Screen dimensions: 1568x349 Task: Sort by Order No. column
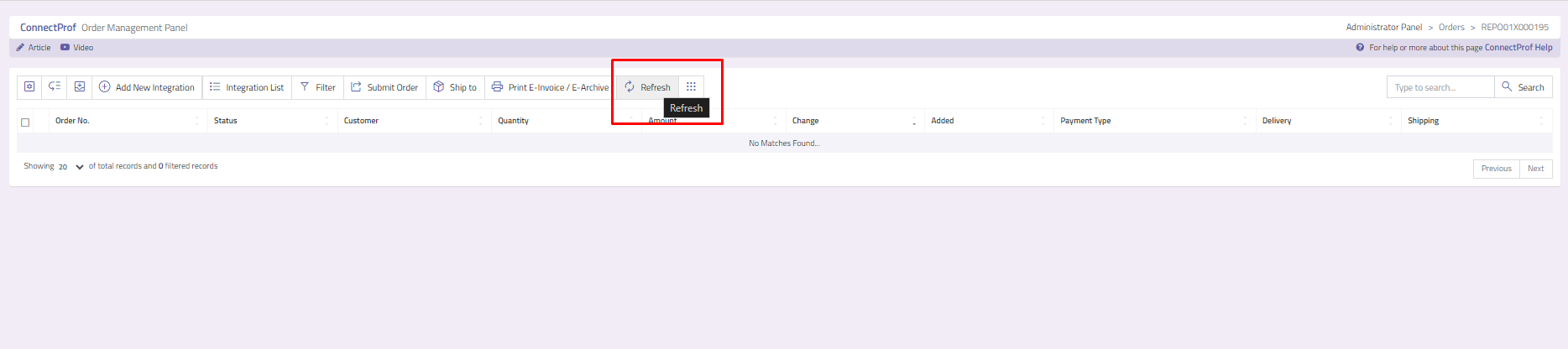[x=72, y=121]
